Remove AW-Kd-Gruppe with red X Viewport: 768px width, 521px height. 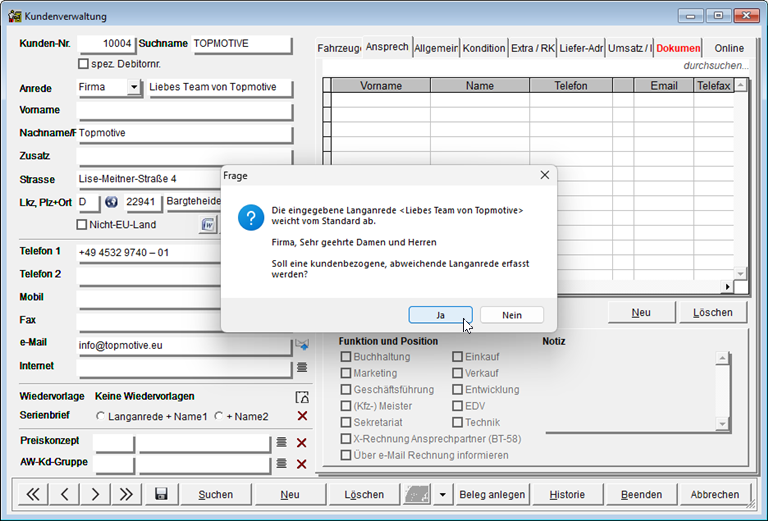click(x=302, y=464)
